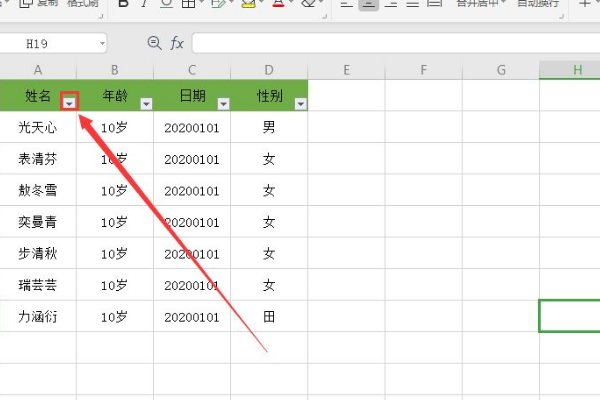Select the highlighted column H header

570,70
